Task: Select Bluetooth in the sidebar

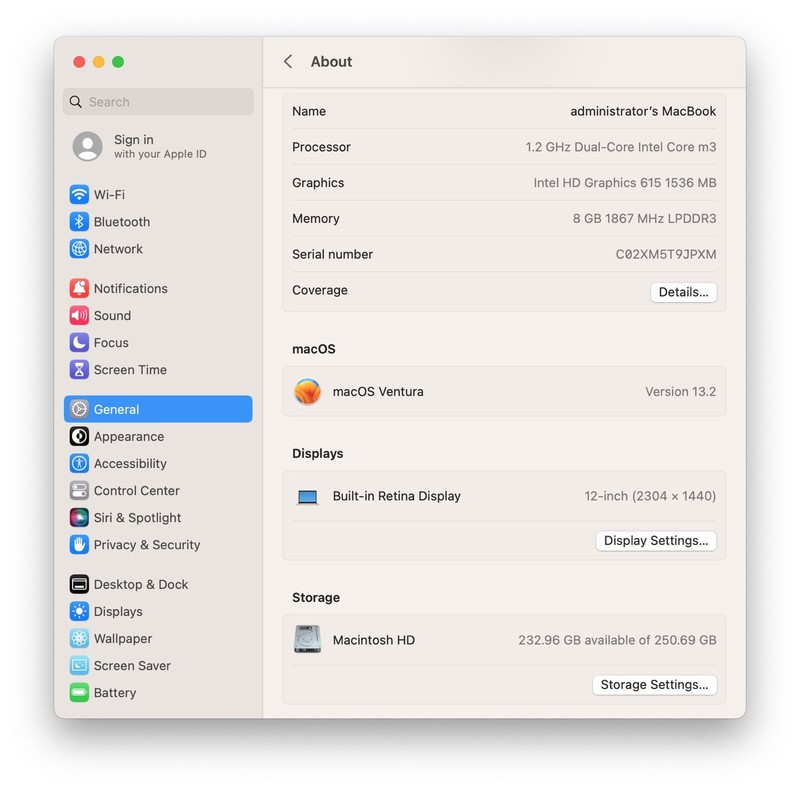Action: (x=158, y=221)
